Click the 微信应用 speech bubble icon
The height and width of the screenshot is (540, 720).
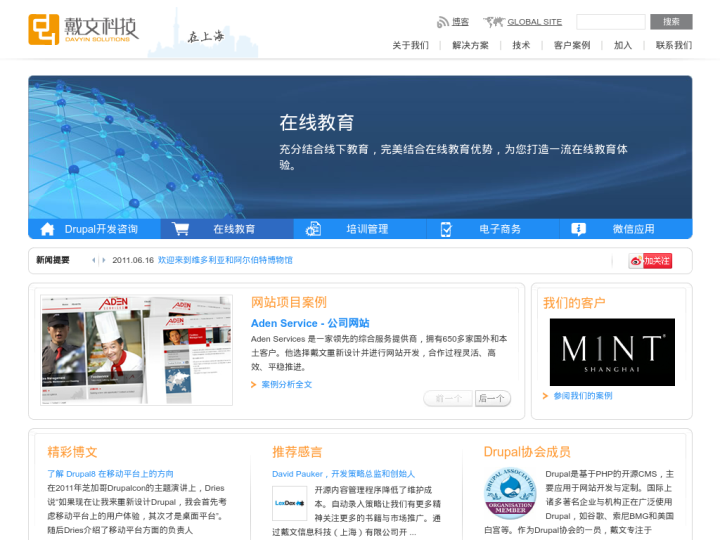578,229
